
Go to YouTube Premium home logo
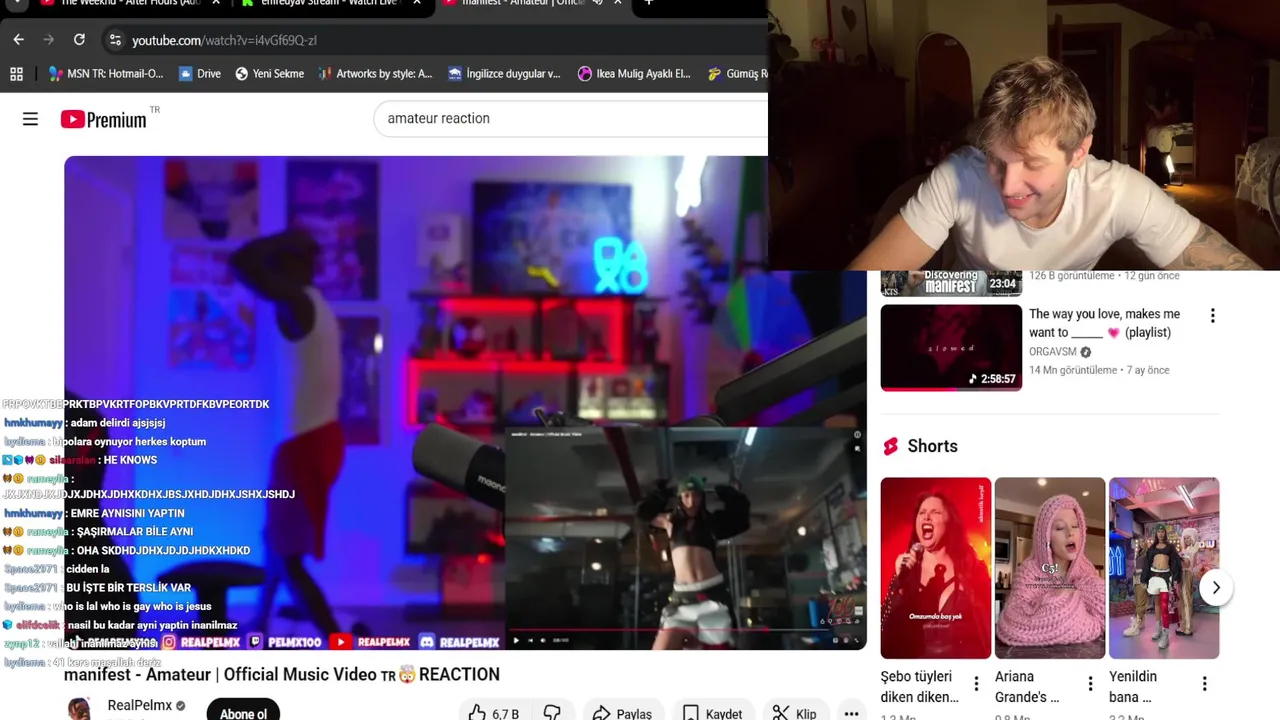[103, 119]
